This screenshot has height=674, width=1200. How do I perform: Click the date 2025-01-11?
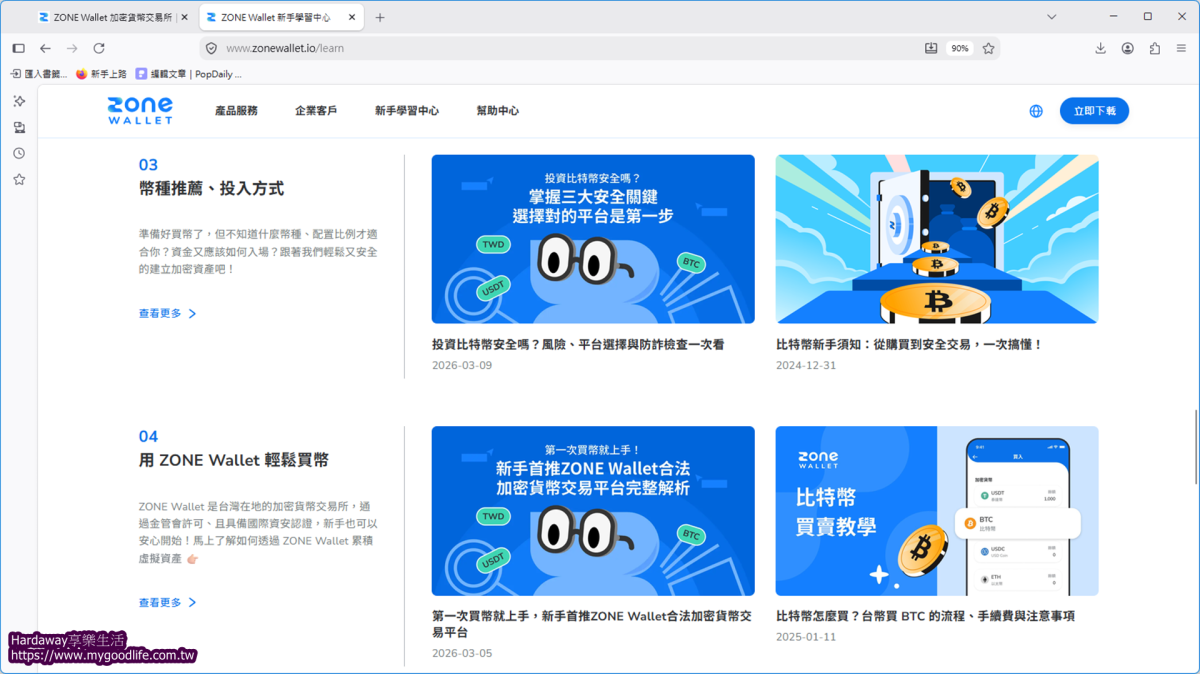click(x=806, y=637)
